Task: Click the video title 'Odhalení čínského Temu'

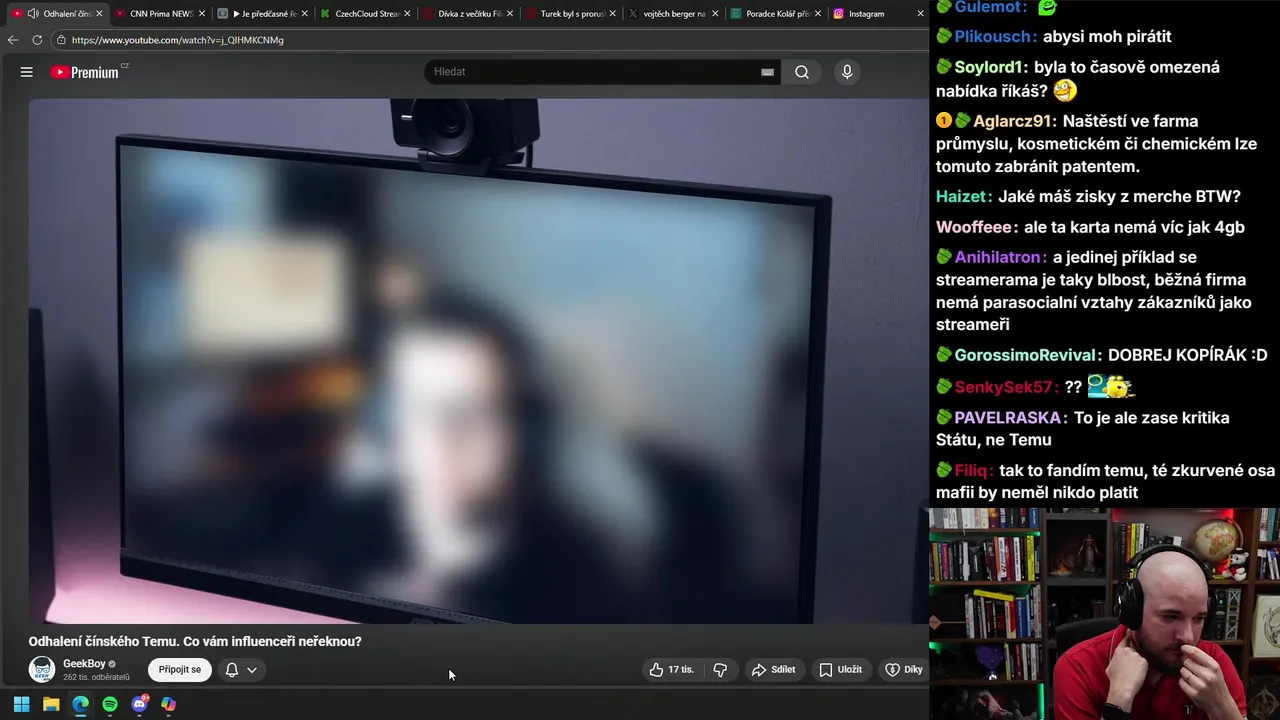Action: 195,641
